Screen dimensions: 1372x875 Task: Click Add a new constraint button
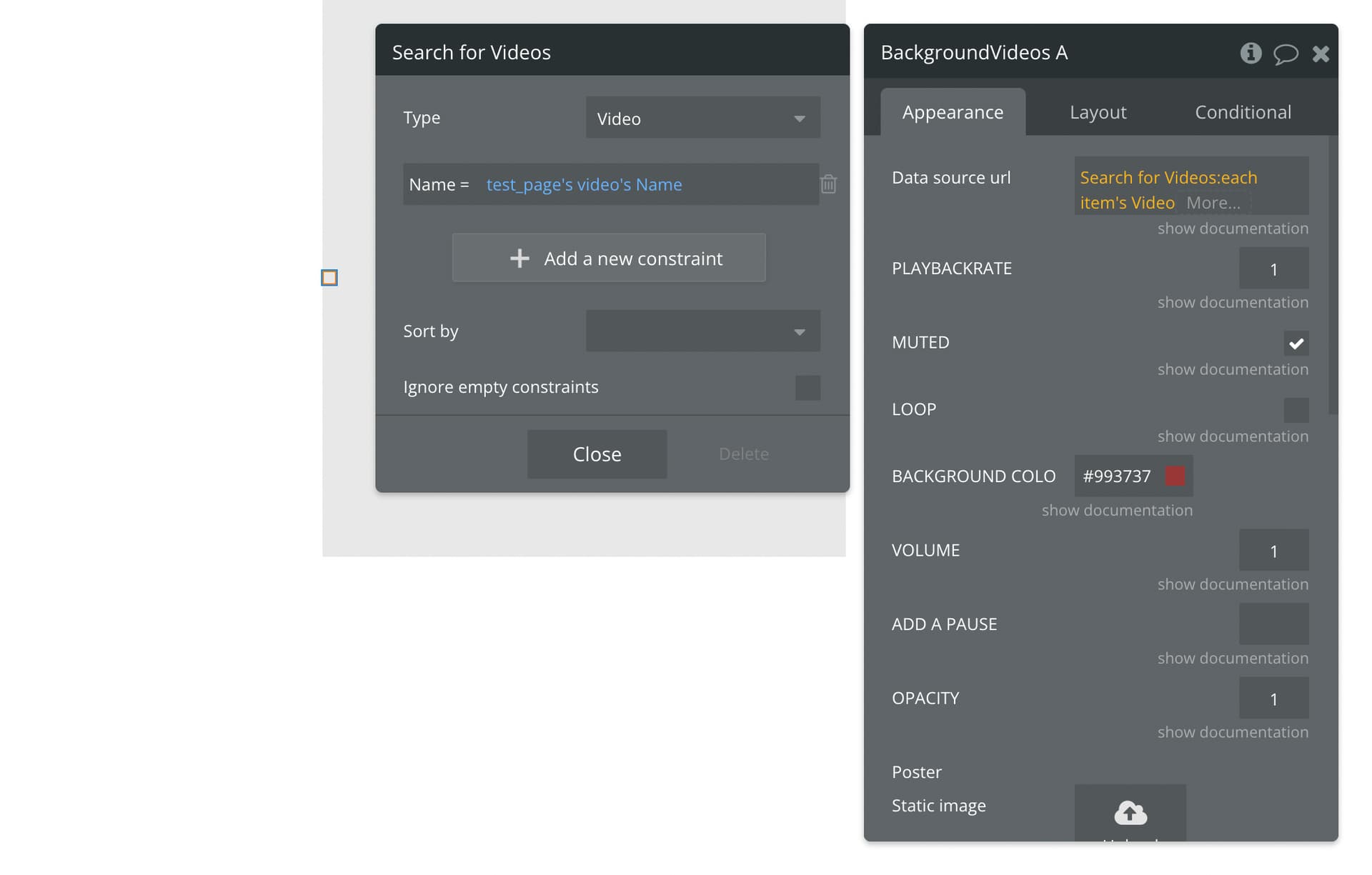coord(609,258)
